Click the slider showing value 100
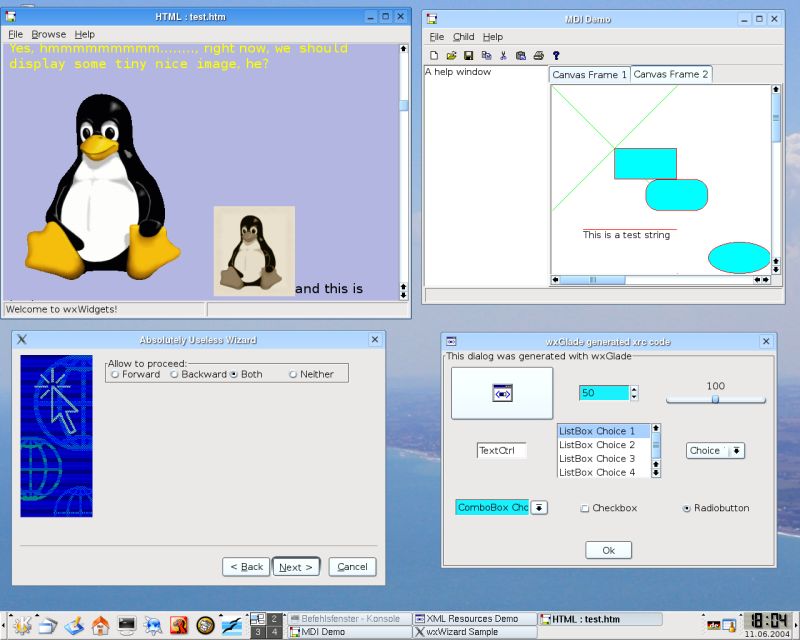 [x=714, y=398]
